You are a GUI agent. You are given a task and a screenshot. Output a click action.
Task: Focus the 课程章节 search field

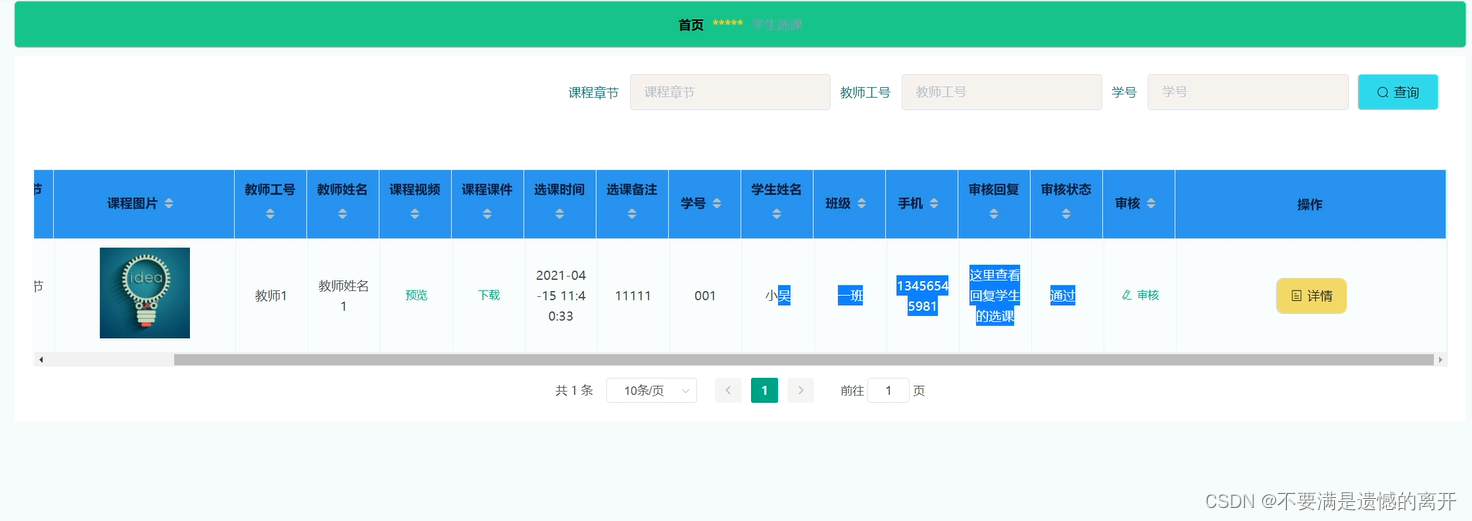[x=730, y=92]
